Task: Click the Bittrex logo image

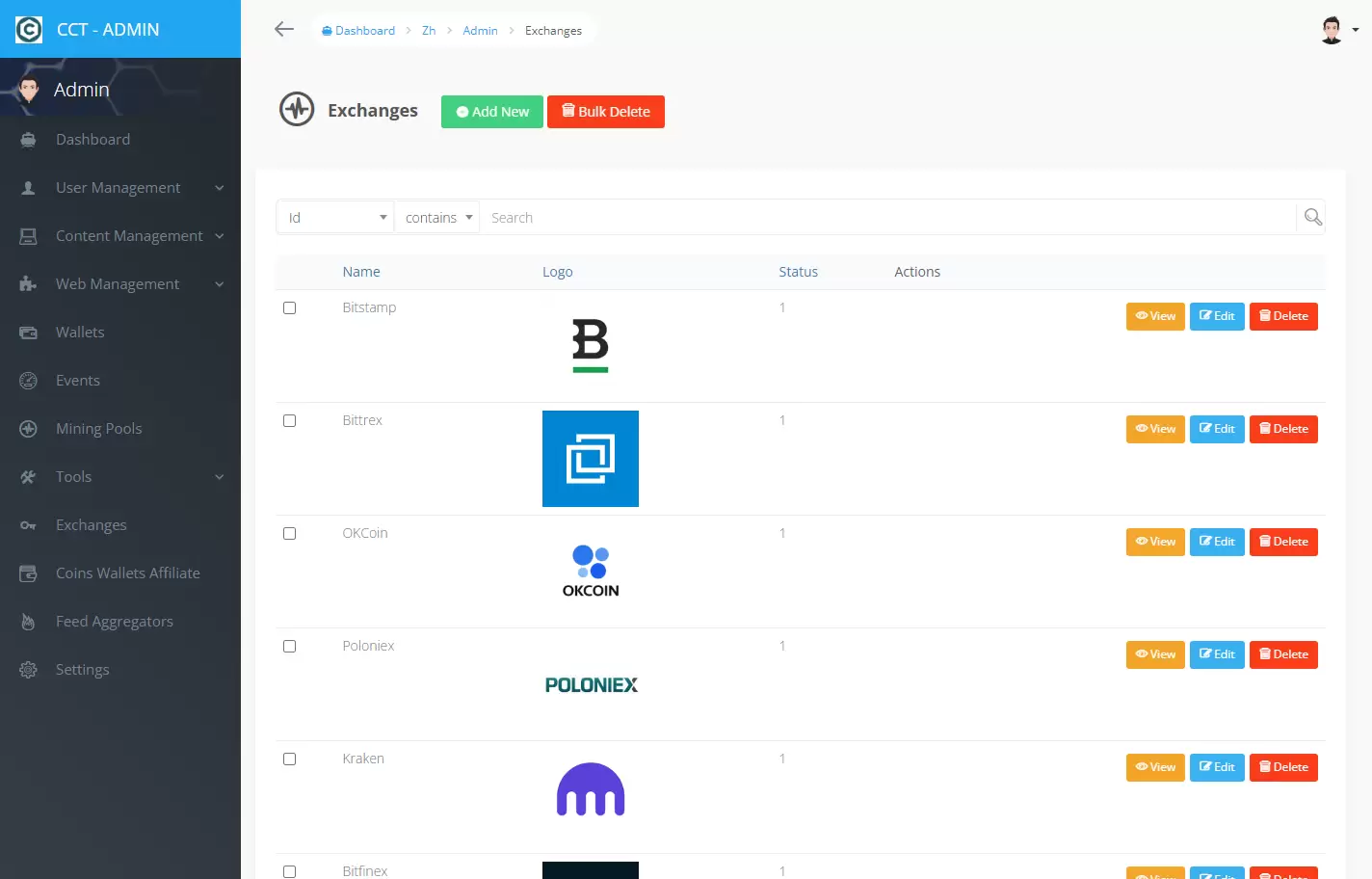Action: pyautogui.click(x=591, y=459)
